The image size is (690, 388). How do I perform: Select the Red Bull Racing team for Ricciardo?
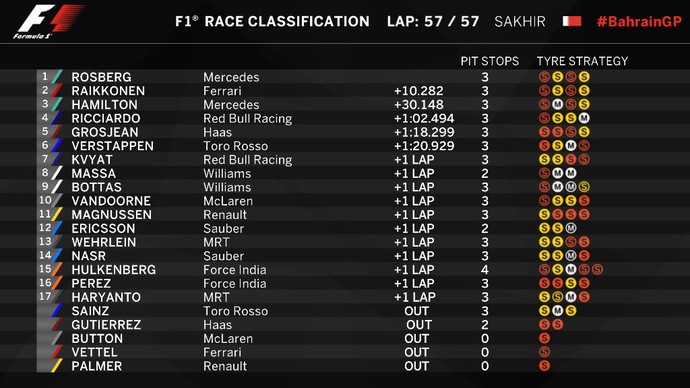click(247, 118)
